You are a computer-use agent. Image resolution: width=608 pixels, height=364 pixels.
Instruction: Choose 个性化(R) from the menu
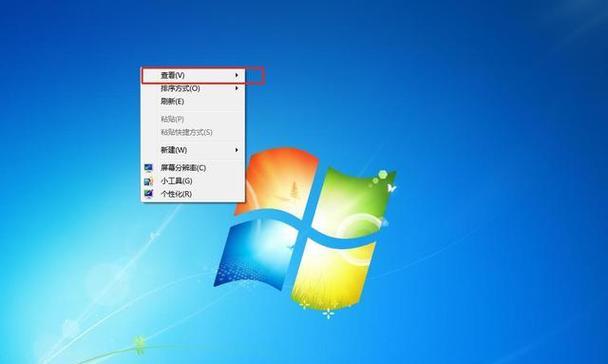point(193,194)
